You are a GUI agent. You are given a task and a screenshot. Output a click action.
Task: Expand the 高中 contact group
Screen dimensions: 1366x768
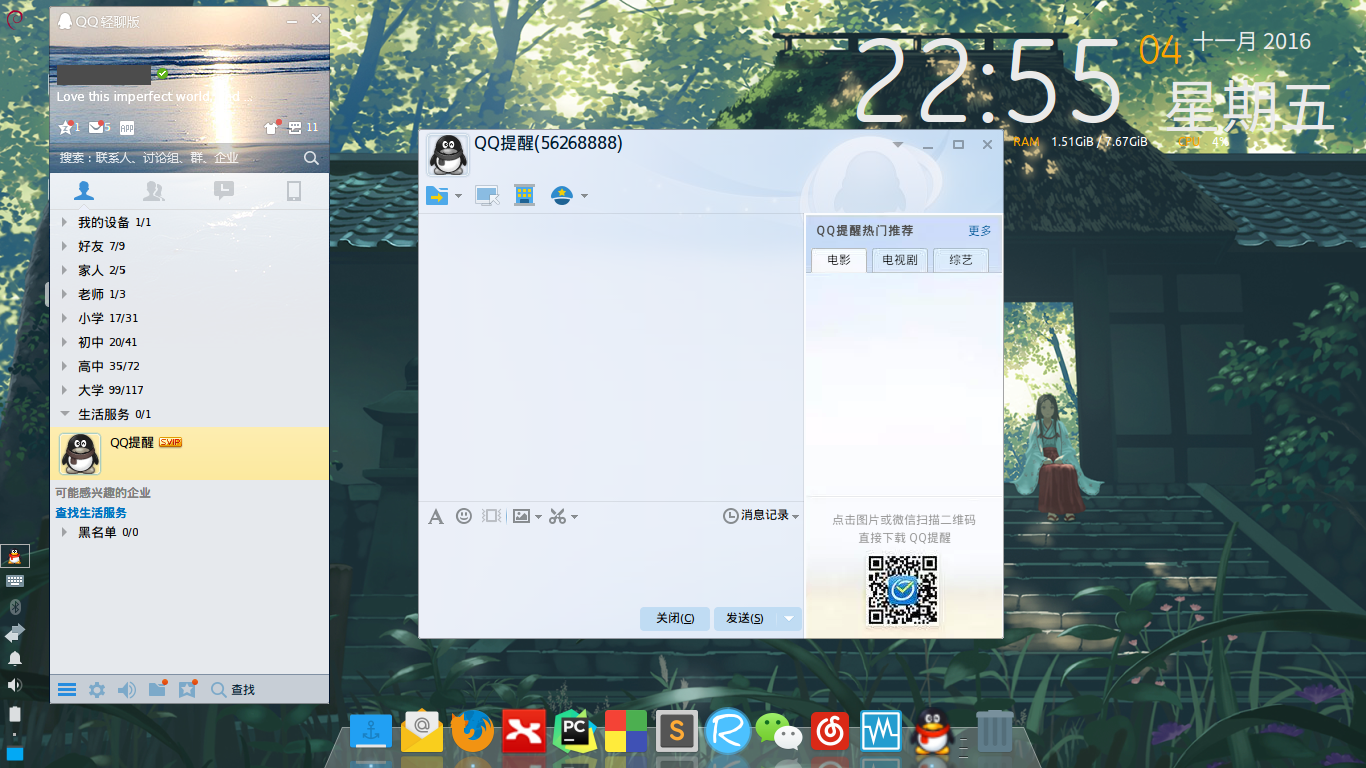coord(65,366)
